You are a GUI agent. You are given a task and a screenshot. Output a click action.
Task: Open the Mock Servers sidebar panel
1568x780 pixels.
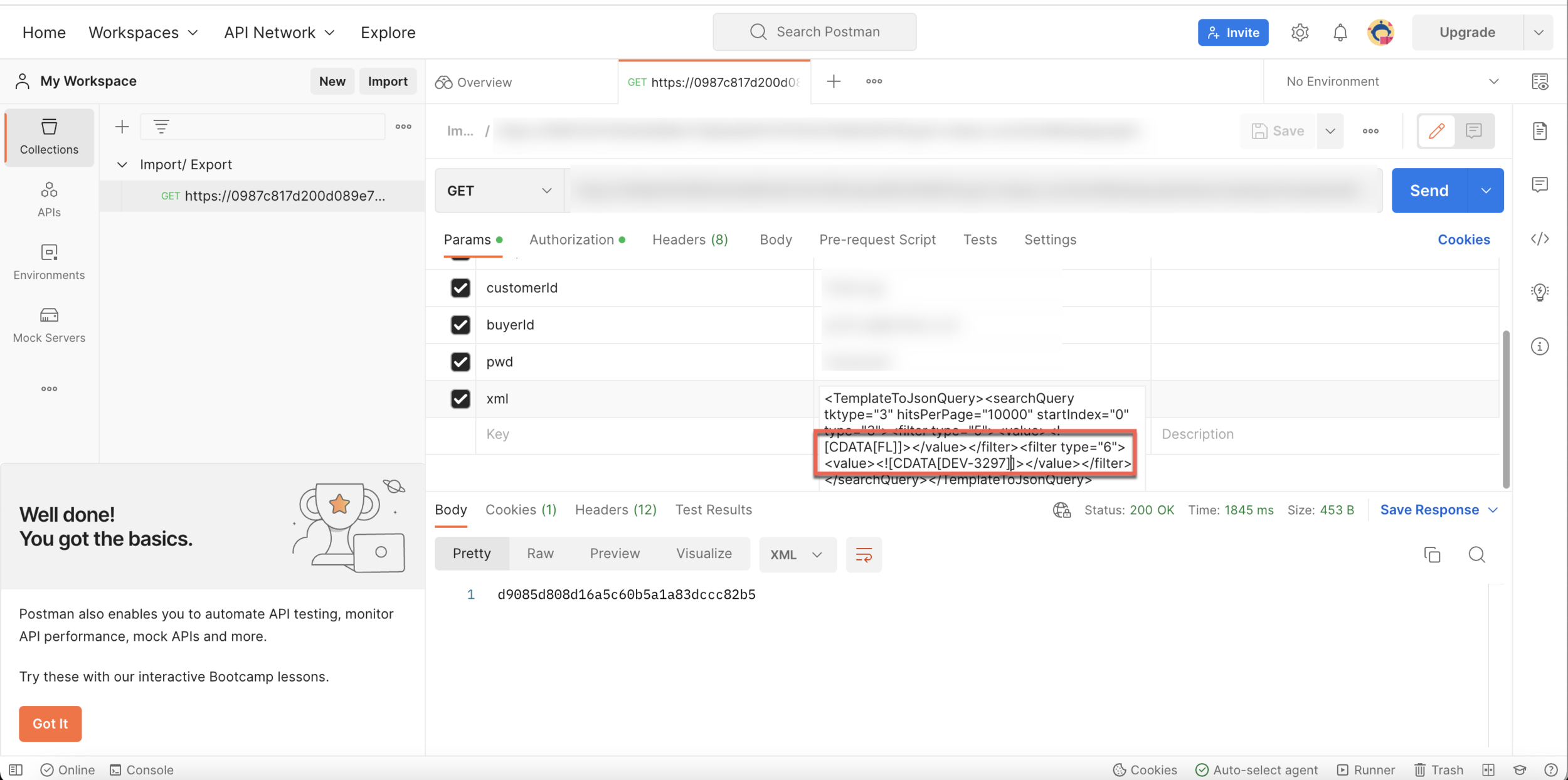[49, 325]
